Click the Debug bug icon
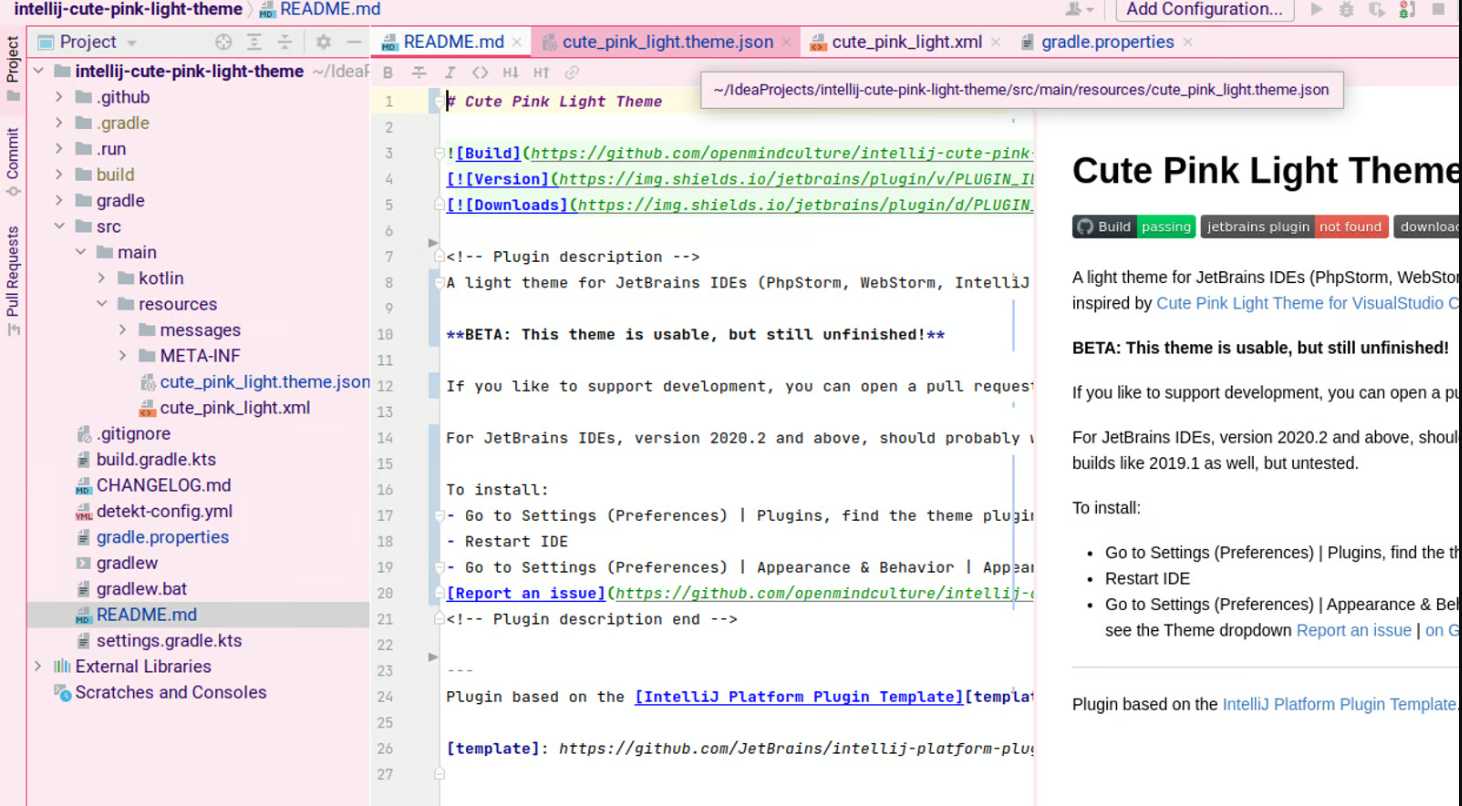The image size is (1462, 806). (1347, 9)
